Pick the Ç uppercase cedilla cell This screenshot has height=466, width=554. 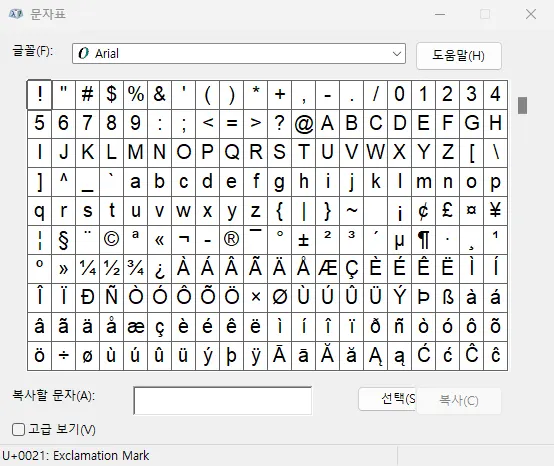click(352, 269)
